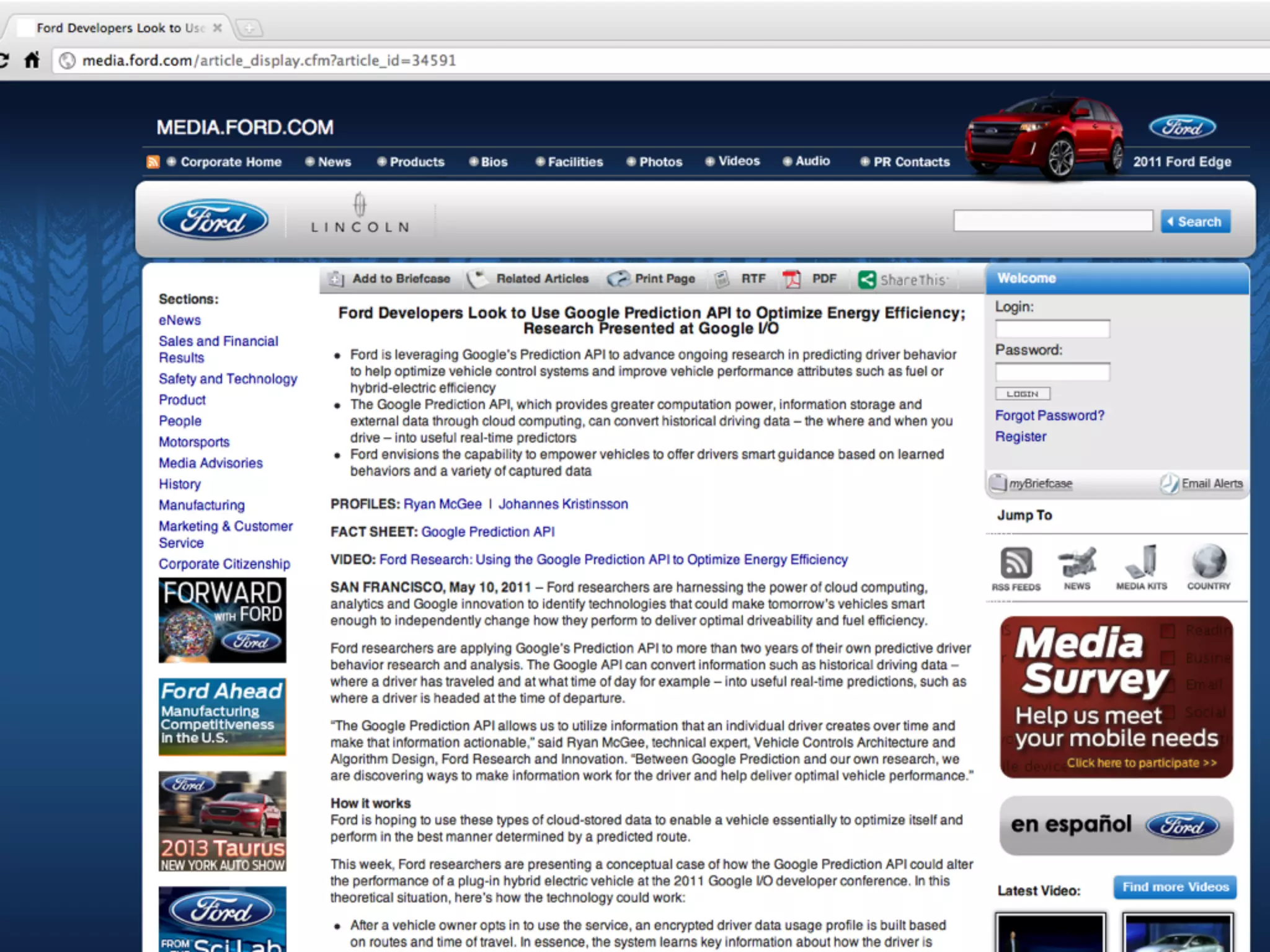Click the Register link
This screenshot has height=952, width=1270.
click(1021, 436)
